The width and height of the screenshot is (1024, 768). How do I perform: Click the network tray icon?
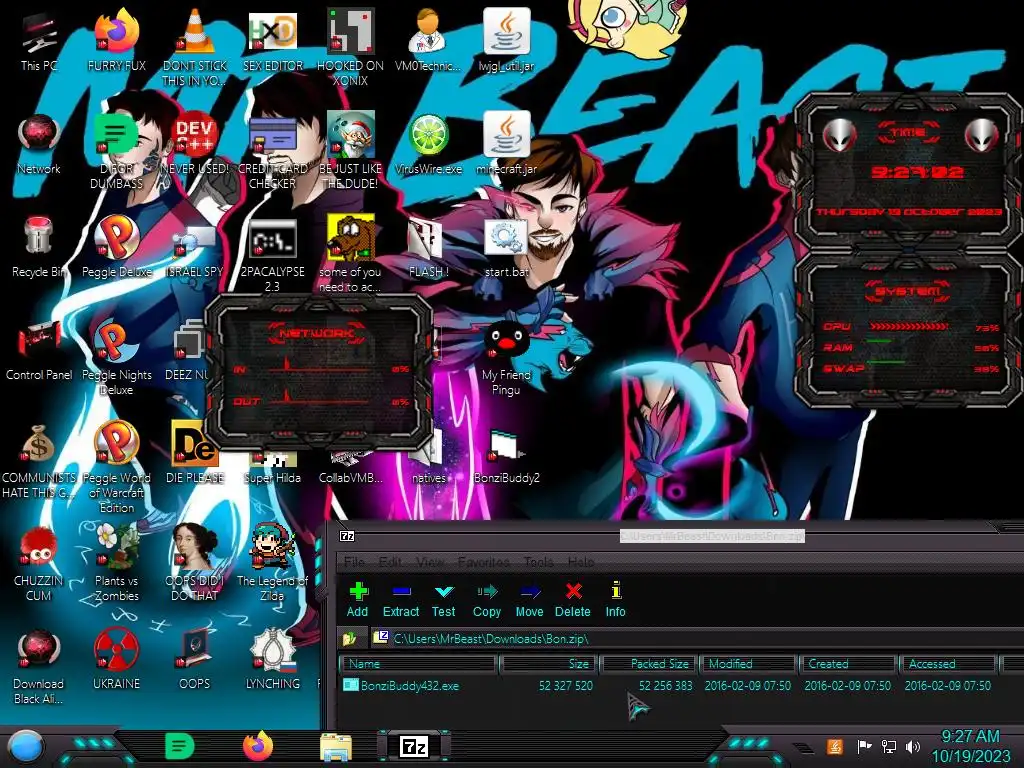pyautogui.click(x=889, y=746)
